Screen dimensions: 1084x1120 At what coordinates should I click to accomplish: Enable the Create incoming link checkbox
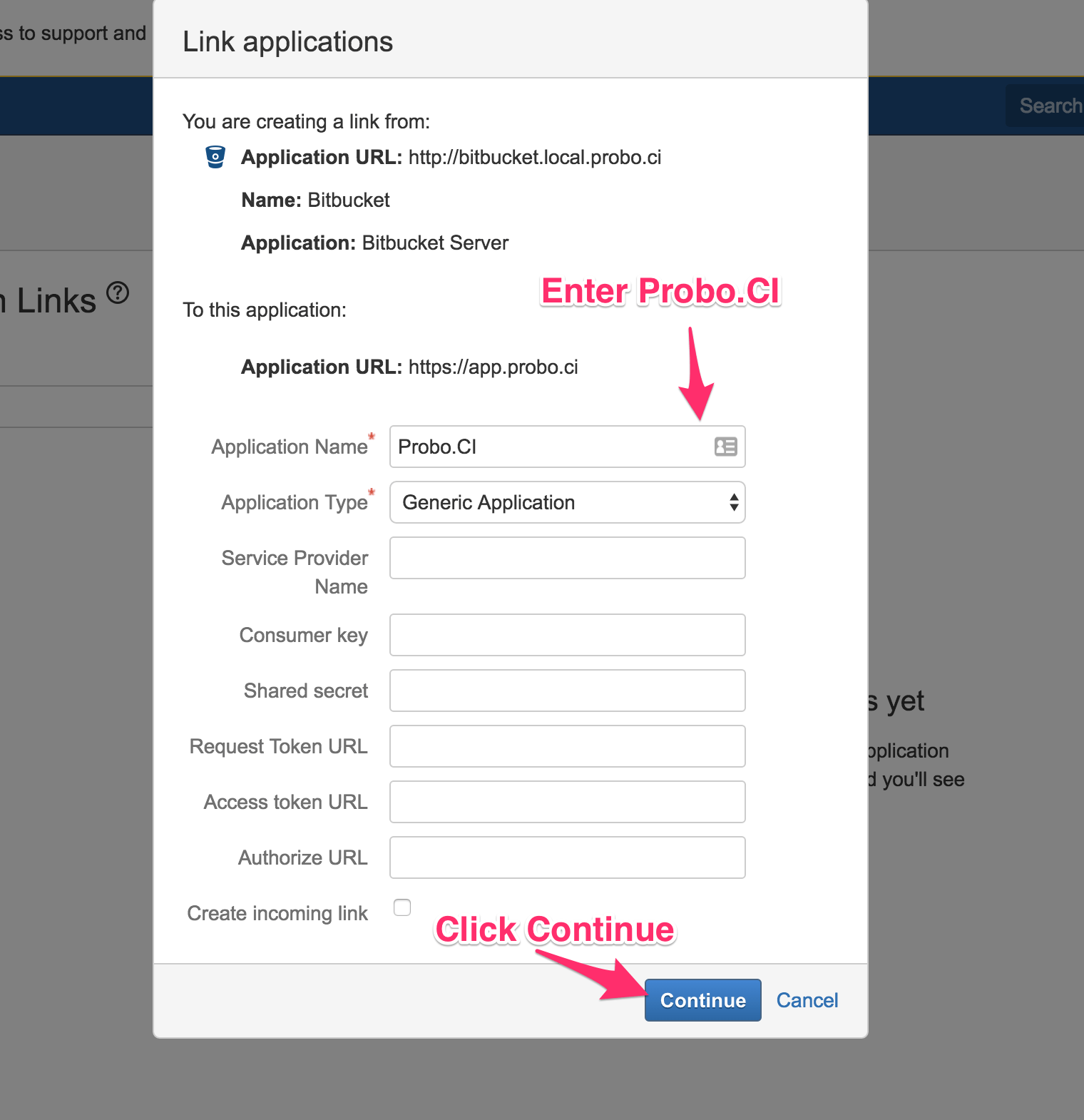(402, 907)
